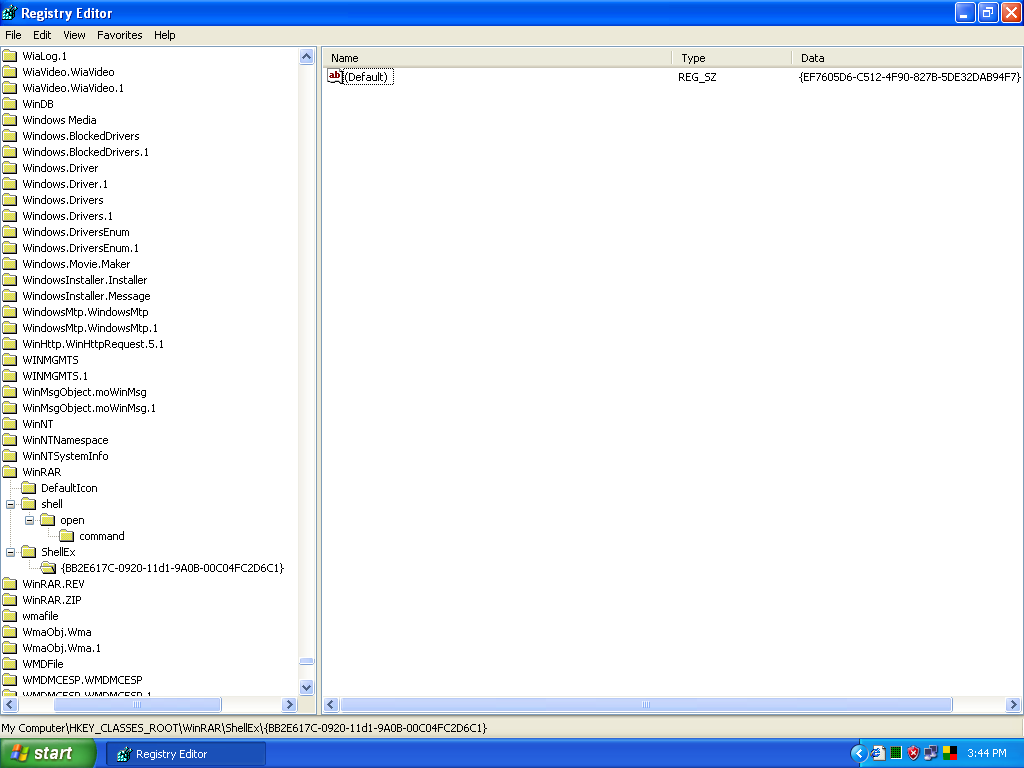
Task: Collapse the ShellEx key
Action: pos(10,552)
